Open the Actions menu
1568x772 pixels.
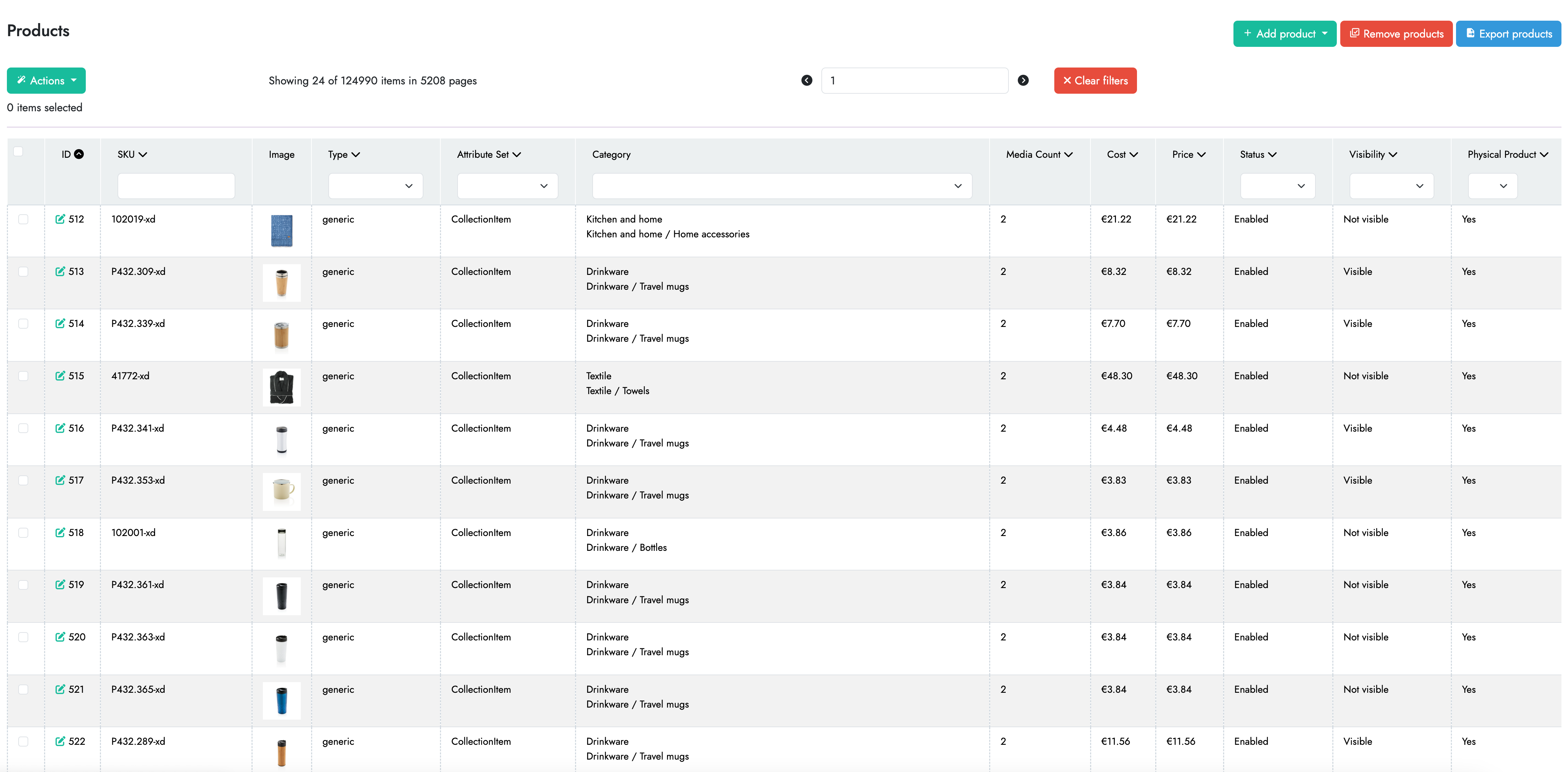click(x=46, y=80)
